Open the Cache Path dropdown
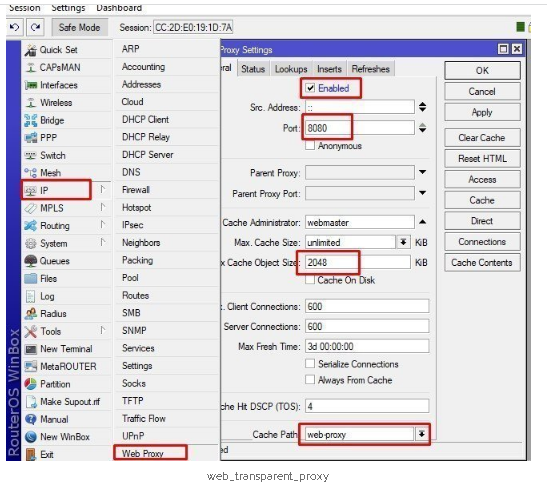 pyautogui.click(x=422, y=434)
